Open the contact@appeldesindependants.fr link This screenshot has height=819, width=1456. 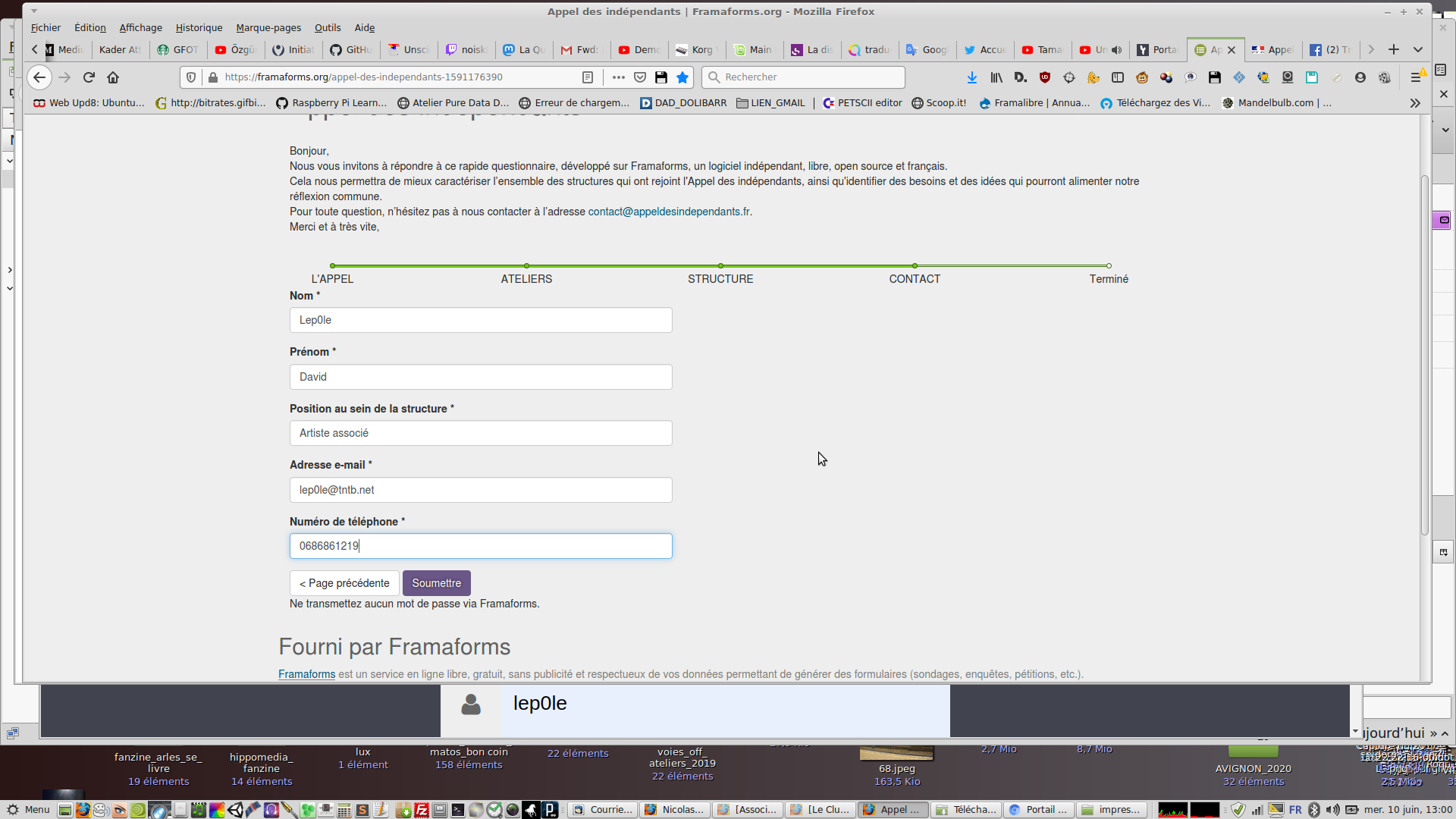pyautogui.click(x=669, y=212)
